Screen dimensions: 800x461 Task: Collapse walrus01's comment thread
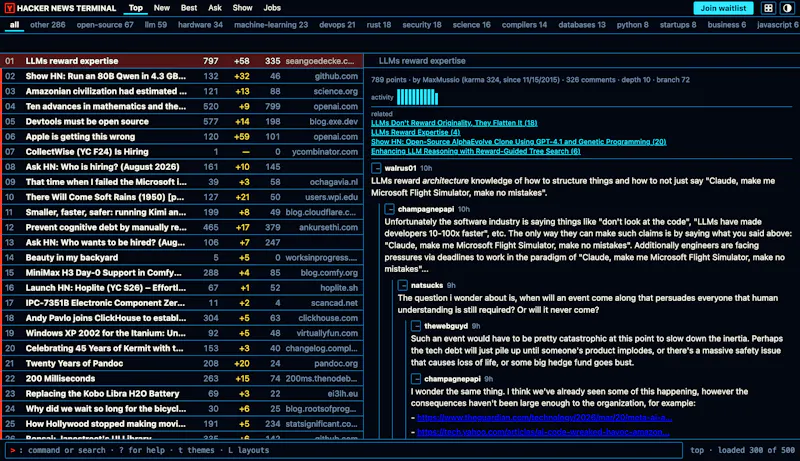[x=377, y=168]
